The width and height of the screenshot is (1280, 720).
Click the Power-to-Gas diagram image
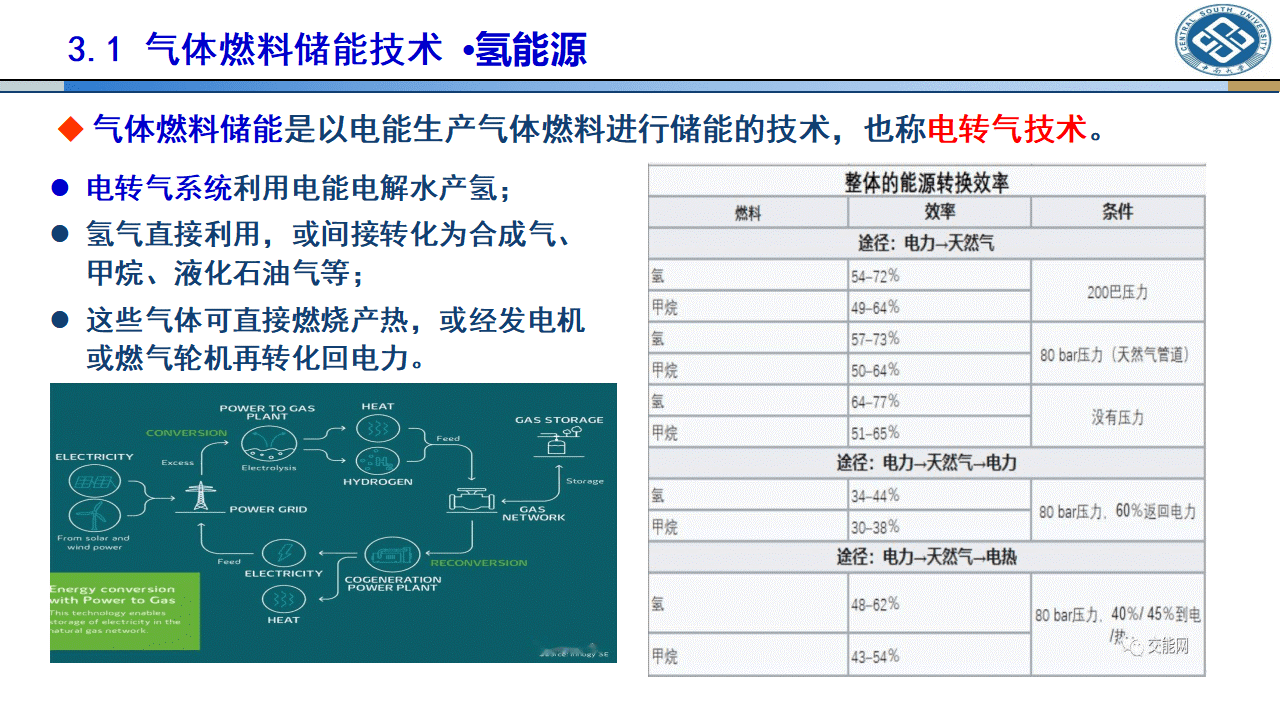tap(333, 522)
